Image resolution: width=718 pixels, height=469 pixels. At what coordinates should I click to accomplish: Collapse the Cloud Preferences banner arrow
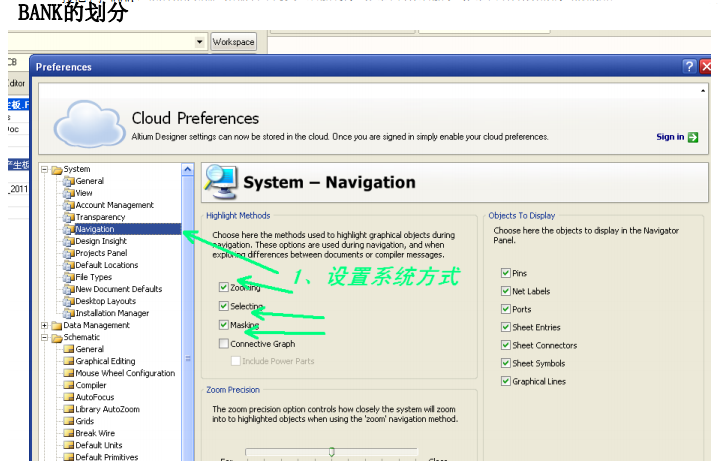click(x=703, y=91)
